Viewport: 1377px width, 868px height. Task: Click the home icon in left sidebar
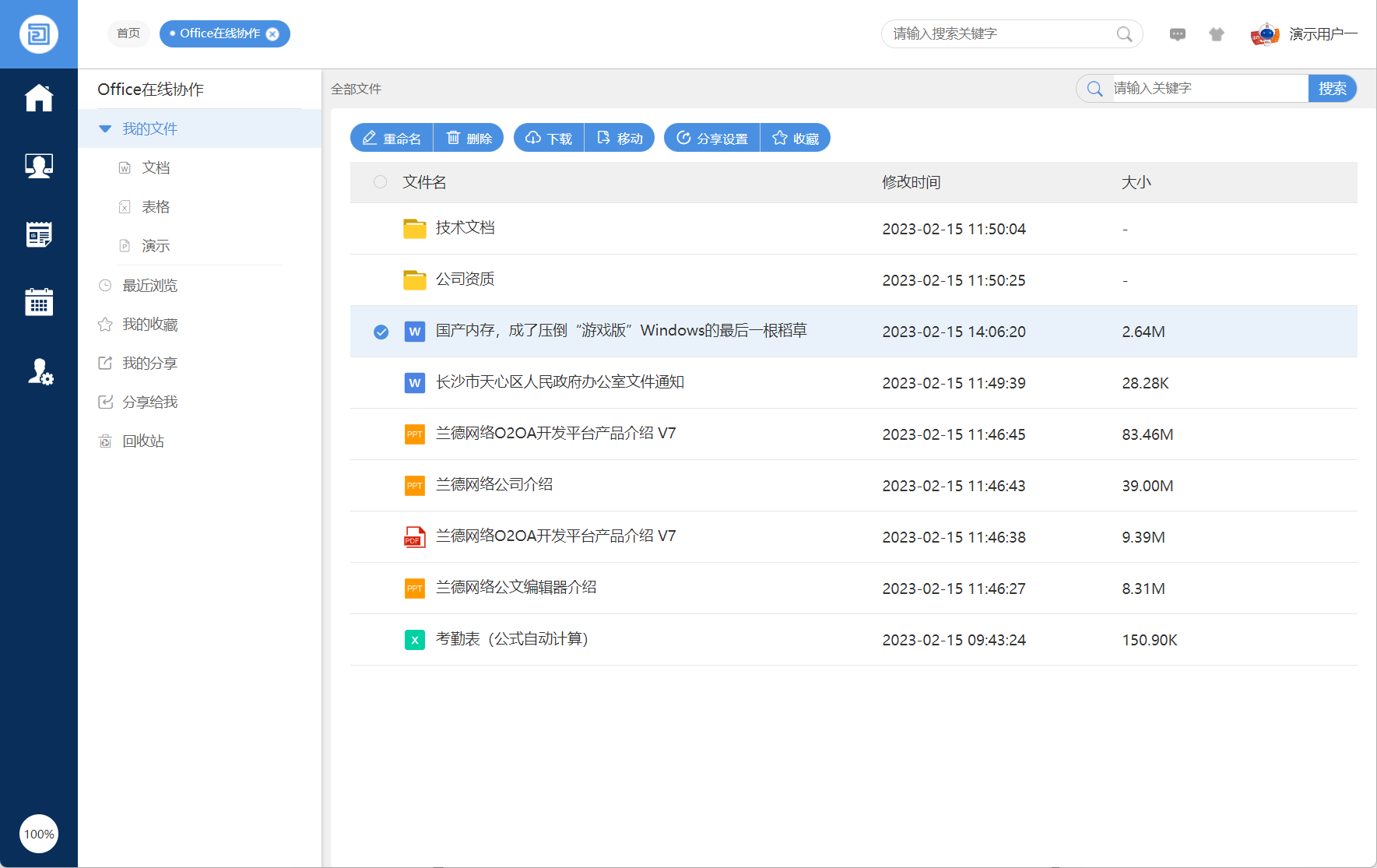(x=39, y=98)
